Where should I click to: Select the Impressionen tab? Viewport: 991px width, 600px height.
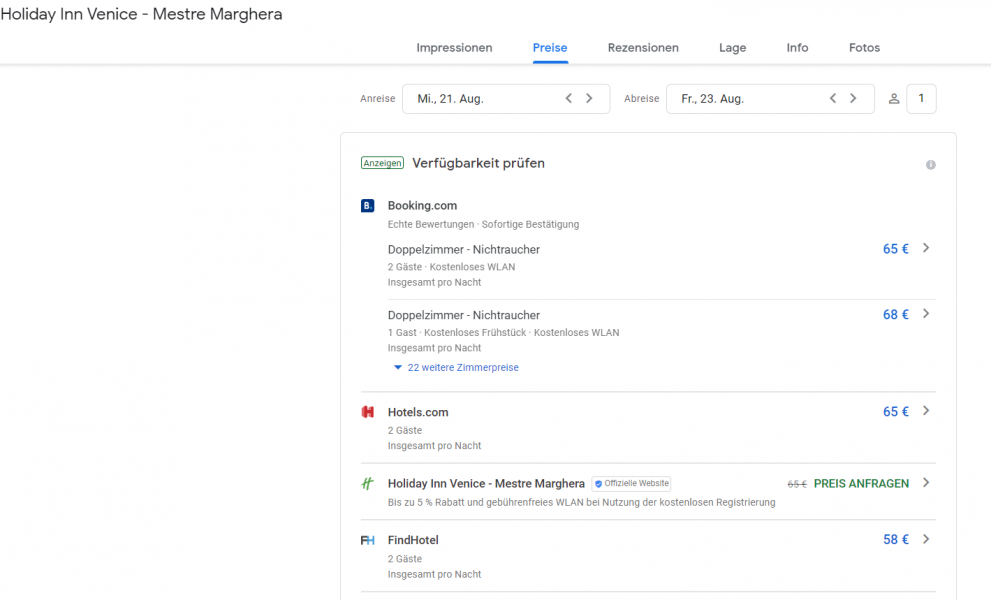point(454,48)
